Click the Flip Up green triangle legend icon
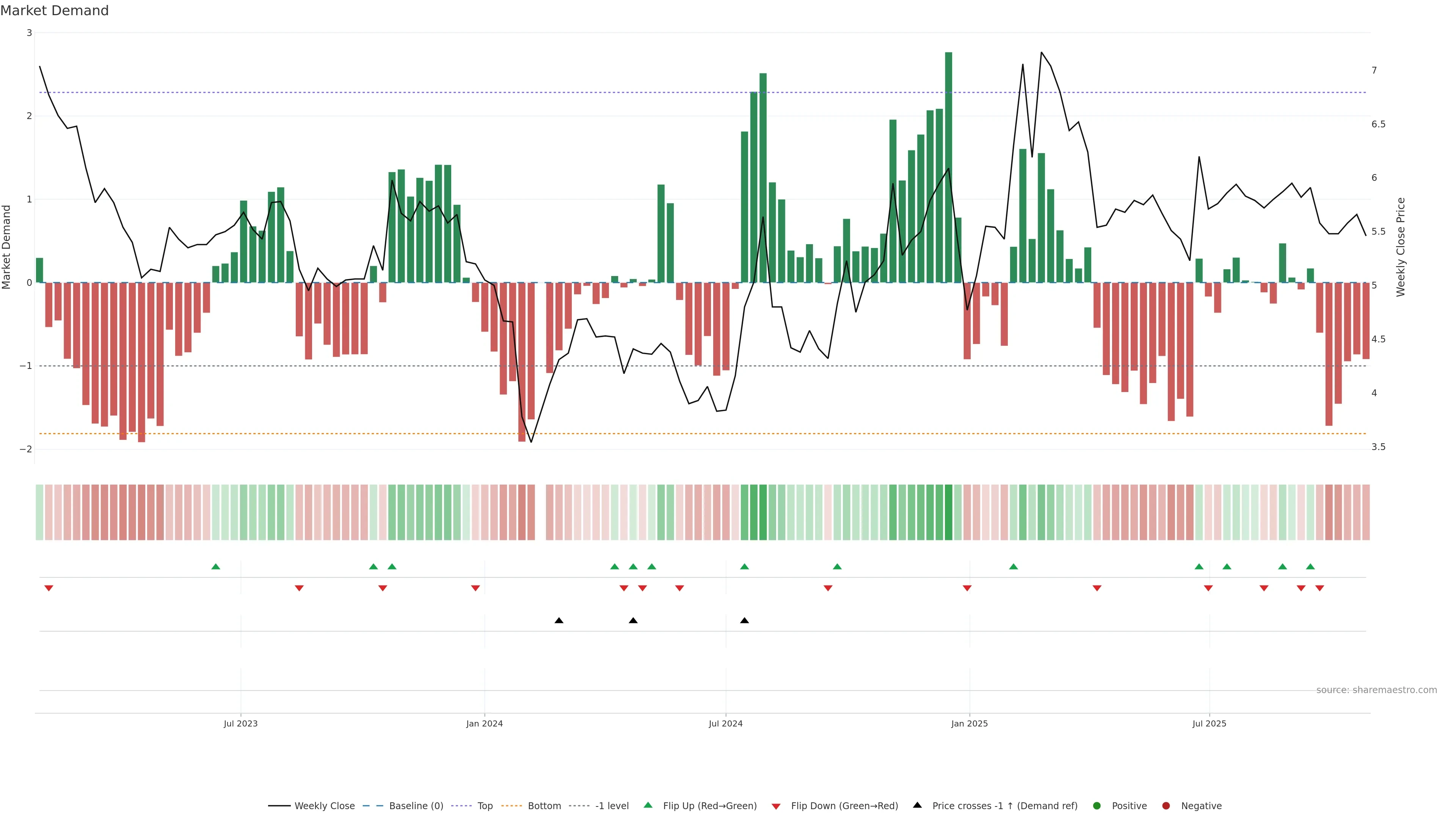The width and height of the screenshot is (1456, 819). 648,805
